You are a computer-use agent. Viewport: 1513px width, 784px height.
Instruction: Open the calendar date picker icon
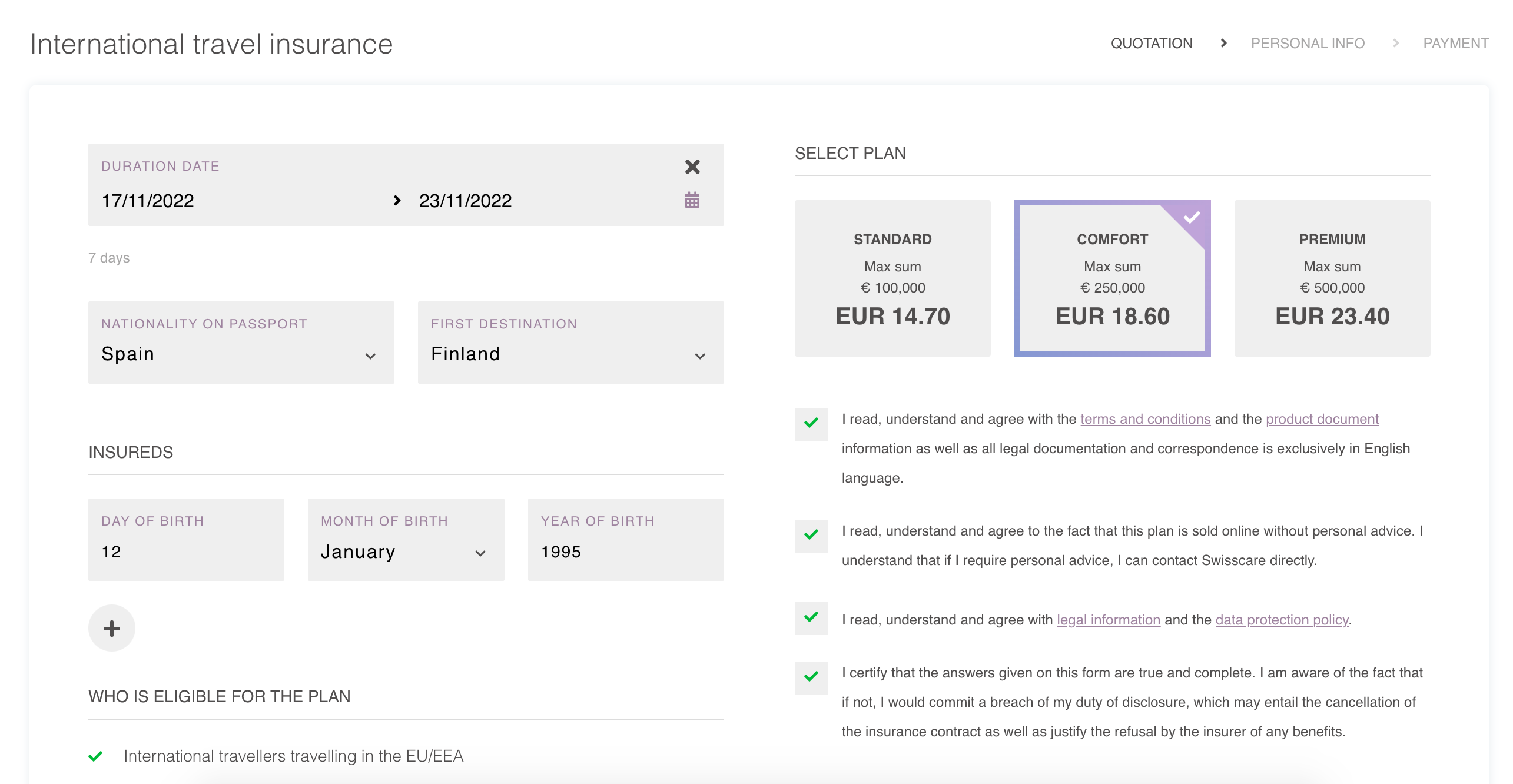[692, 200]
